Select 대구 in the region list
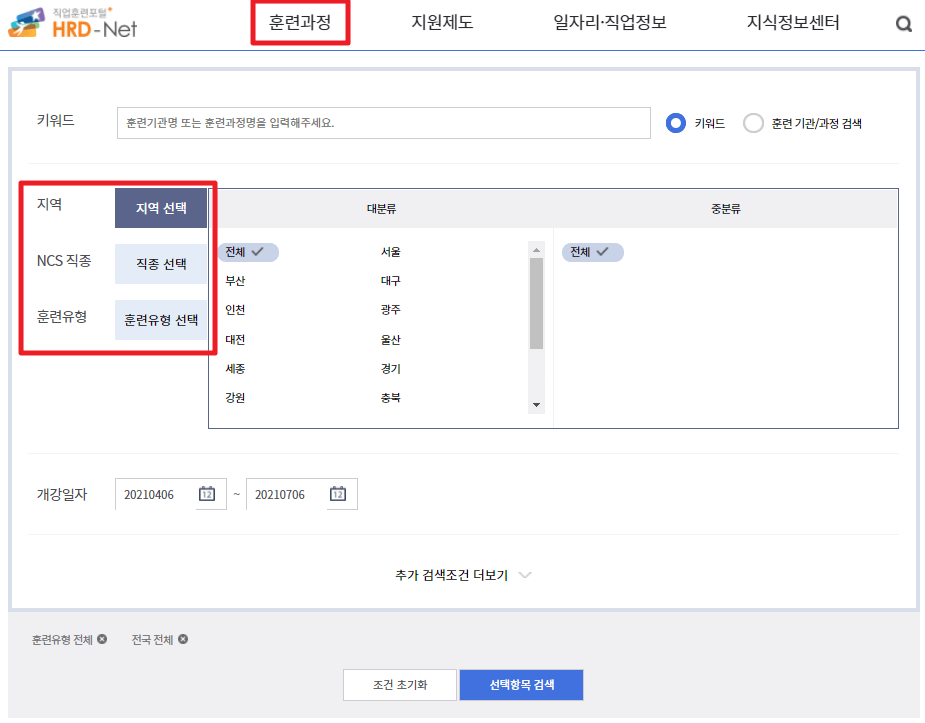 click(x=391, y=281)
